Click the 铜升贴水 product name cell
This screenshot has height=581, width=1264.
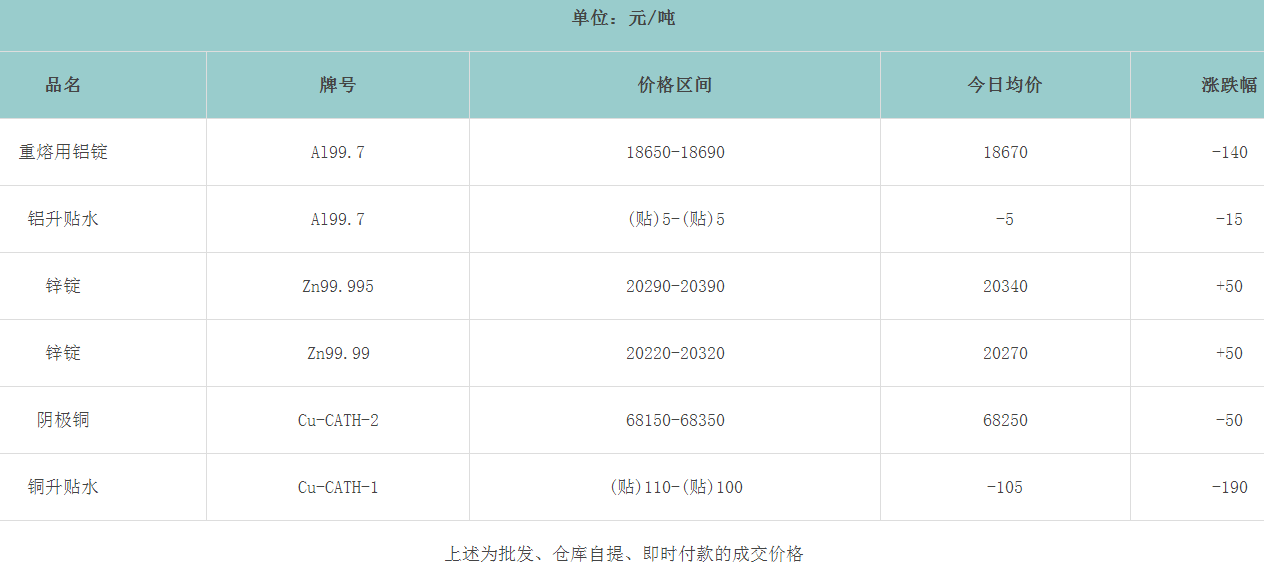click(x=63, y=487)
